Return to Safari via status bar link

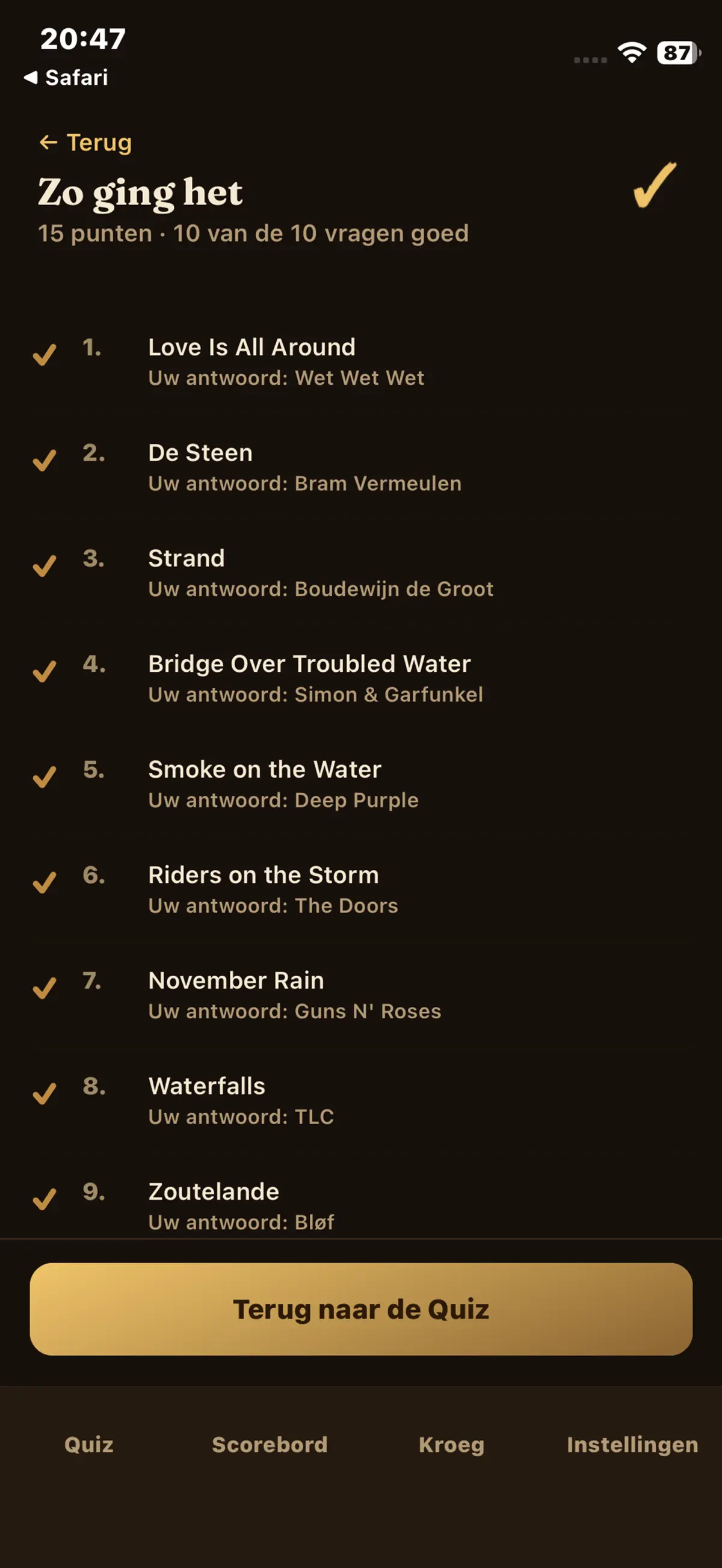click(66, 78)
